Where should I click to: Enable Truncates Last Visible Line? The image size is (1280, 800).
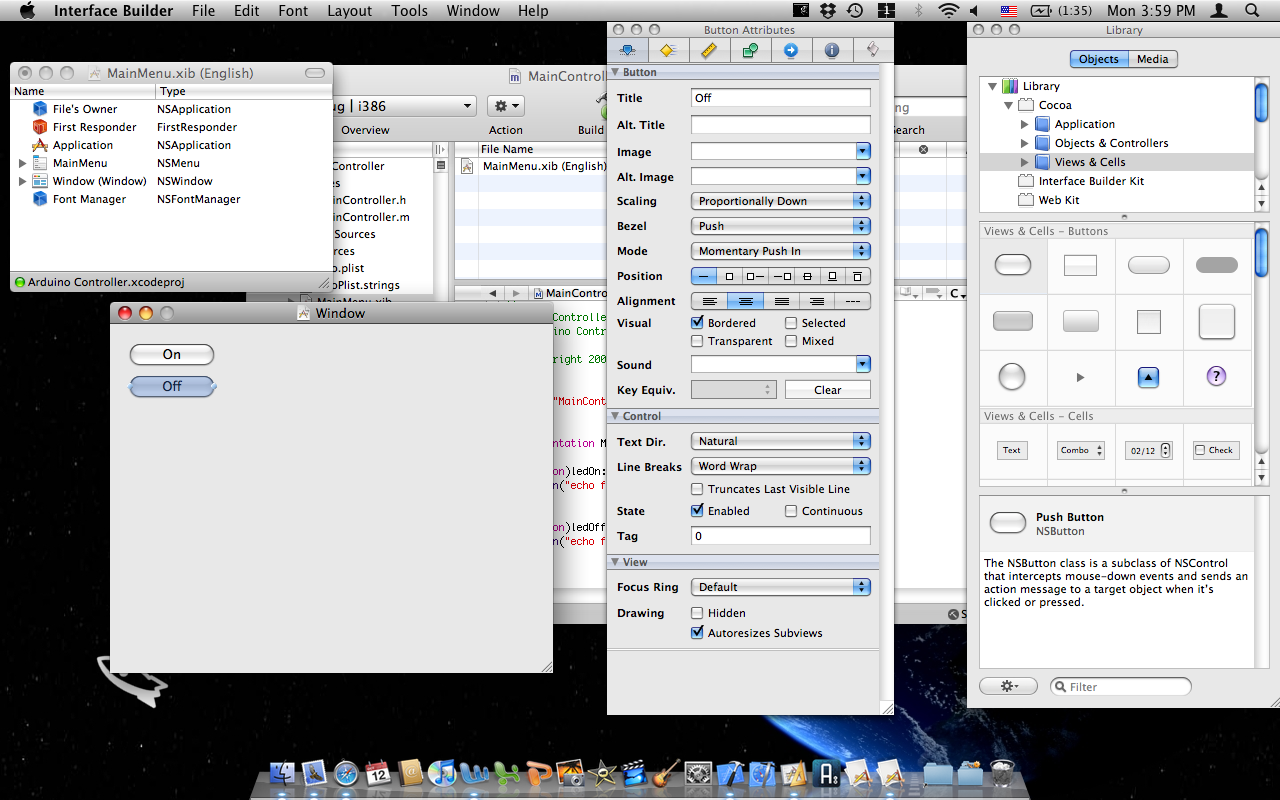[x=698, y=489]
